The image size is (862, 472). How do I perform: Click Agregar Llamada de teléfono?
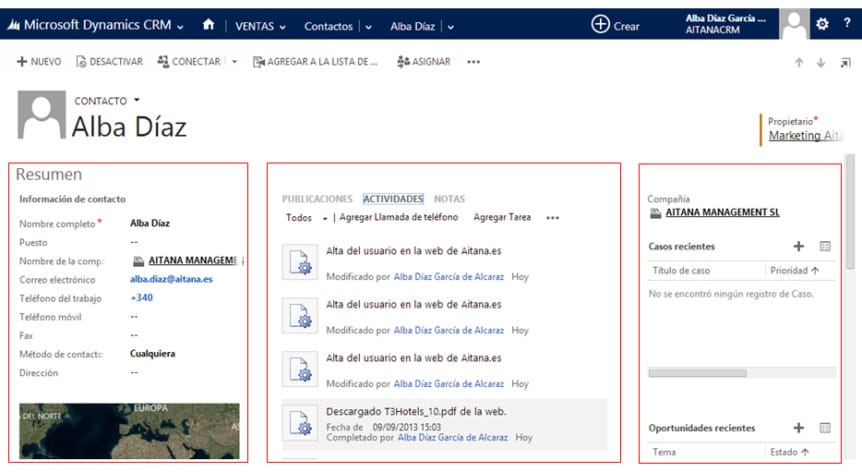point(398,217)
